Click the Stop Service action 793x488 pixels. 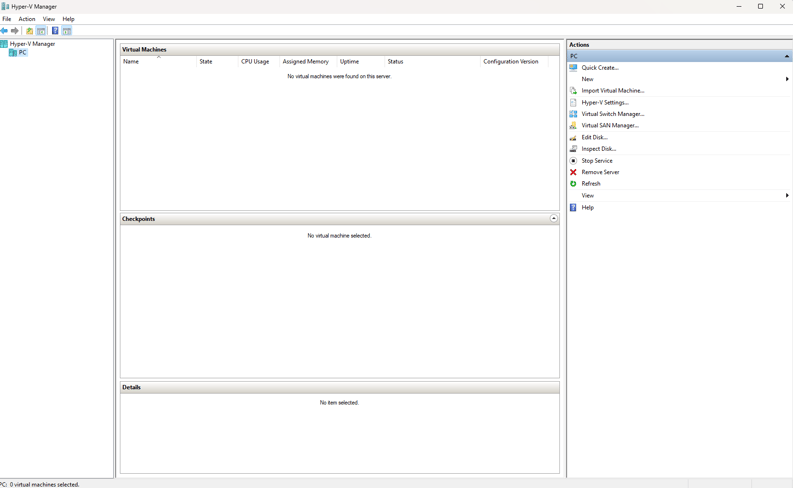click(597, 160)
